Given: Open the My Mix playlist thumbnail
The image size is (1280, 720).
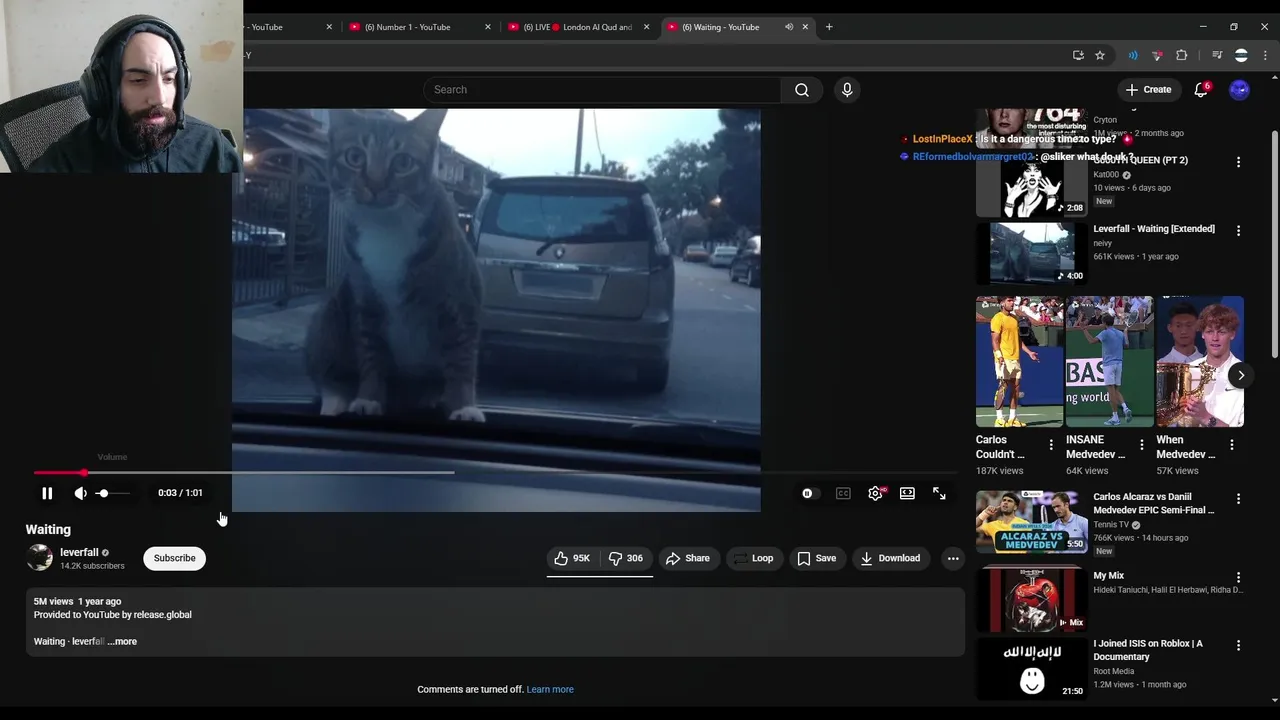Looking at the screenshot, I should pyautogui.click(x=1031, y=599).
